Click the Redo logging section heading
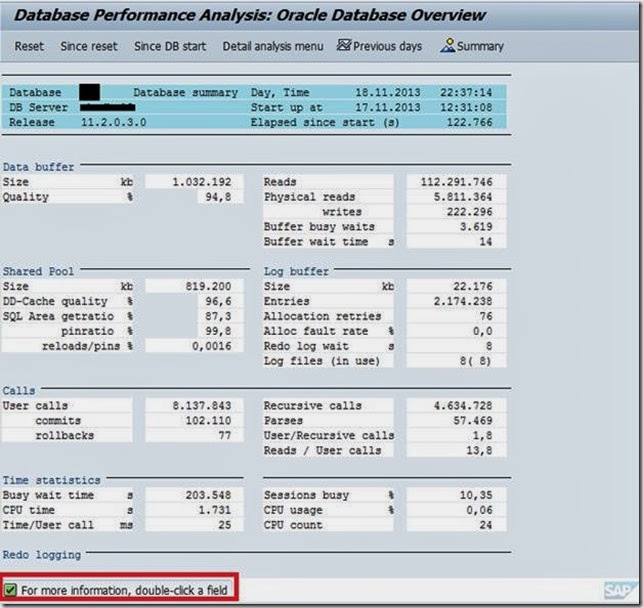This screenshot has height=608, width=643. click(x=41, y=555)
